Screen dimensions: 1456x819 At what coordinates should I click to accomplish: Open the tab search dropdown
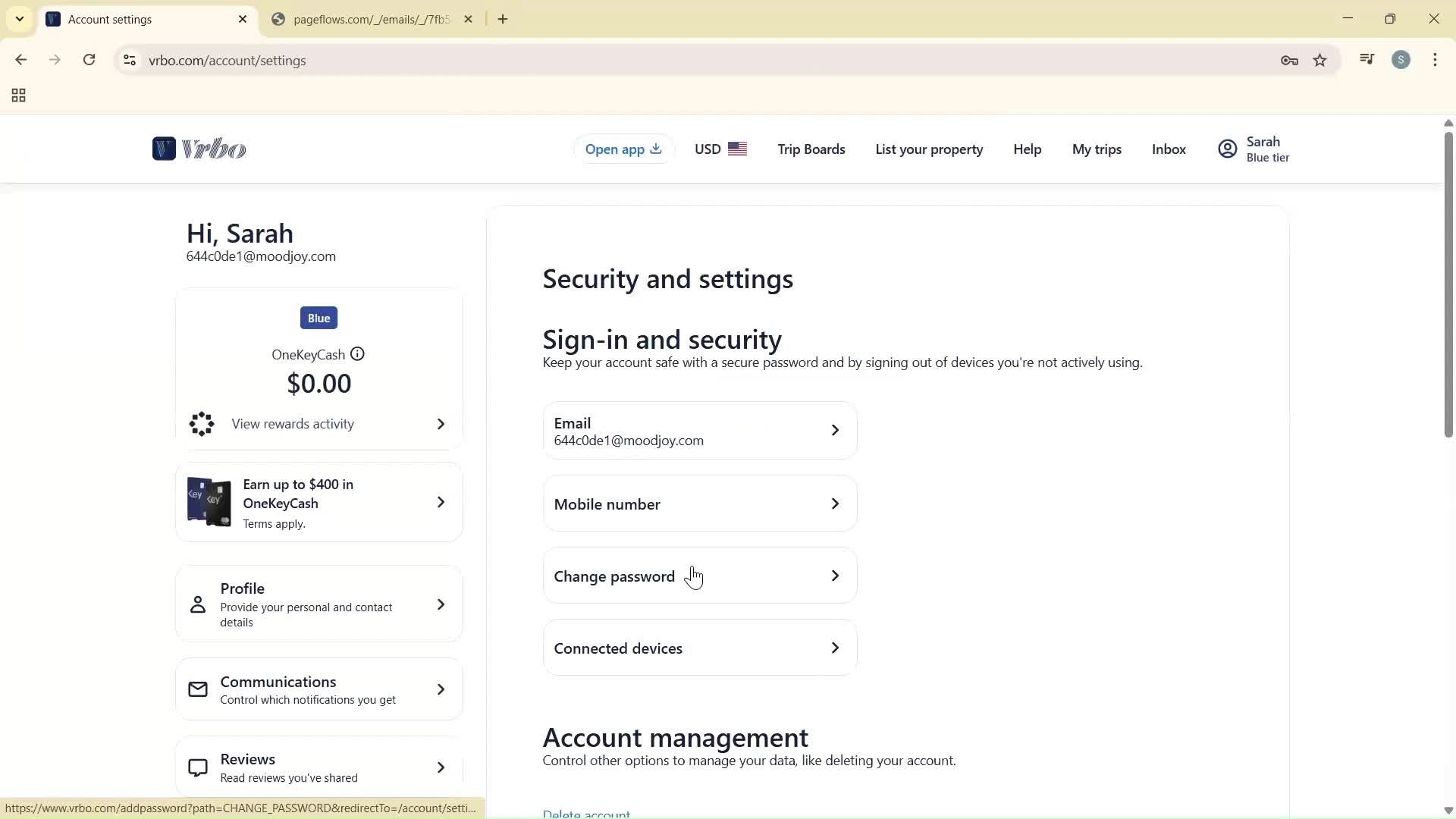point(20,19)
